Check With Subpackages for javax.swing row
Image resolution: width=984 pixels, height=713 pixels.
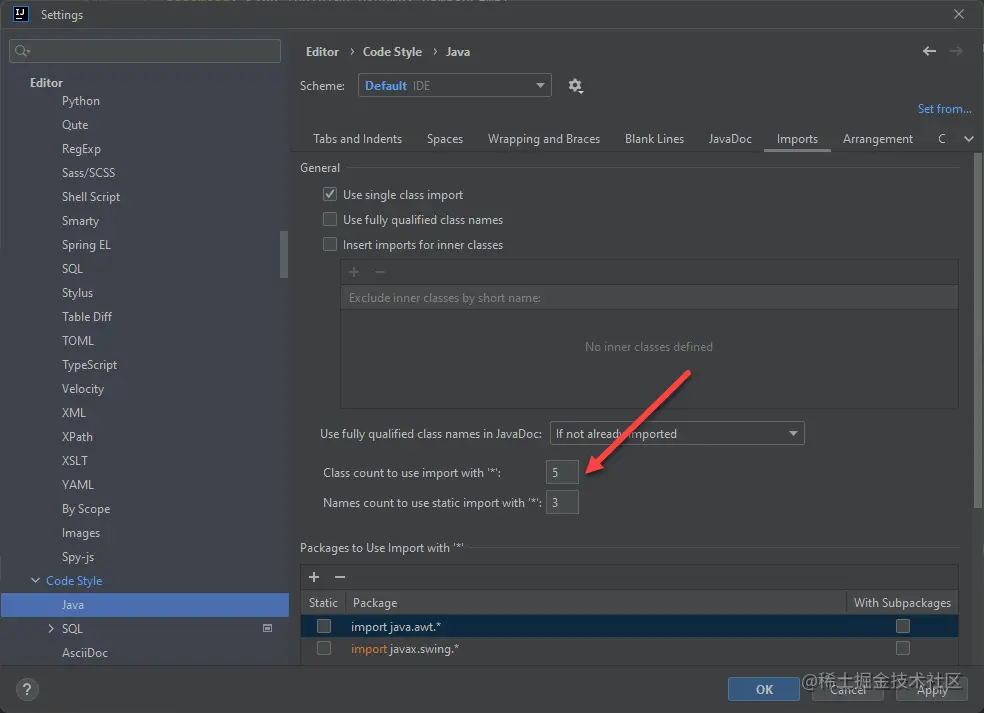pyautogui.click(x=902, y=648)
